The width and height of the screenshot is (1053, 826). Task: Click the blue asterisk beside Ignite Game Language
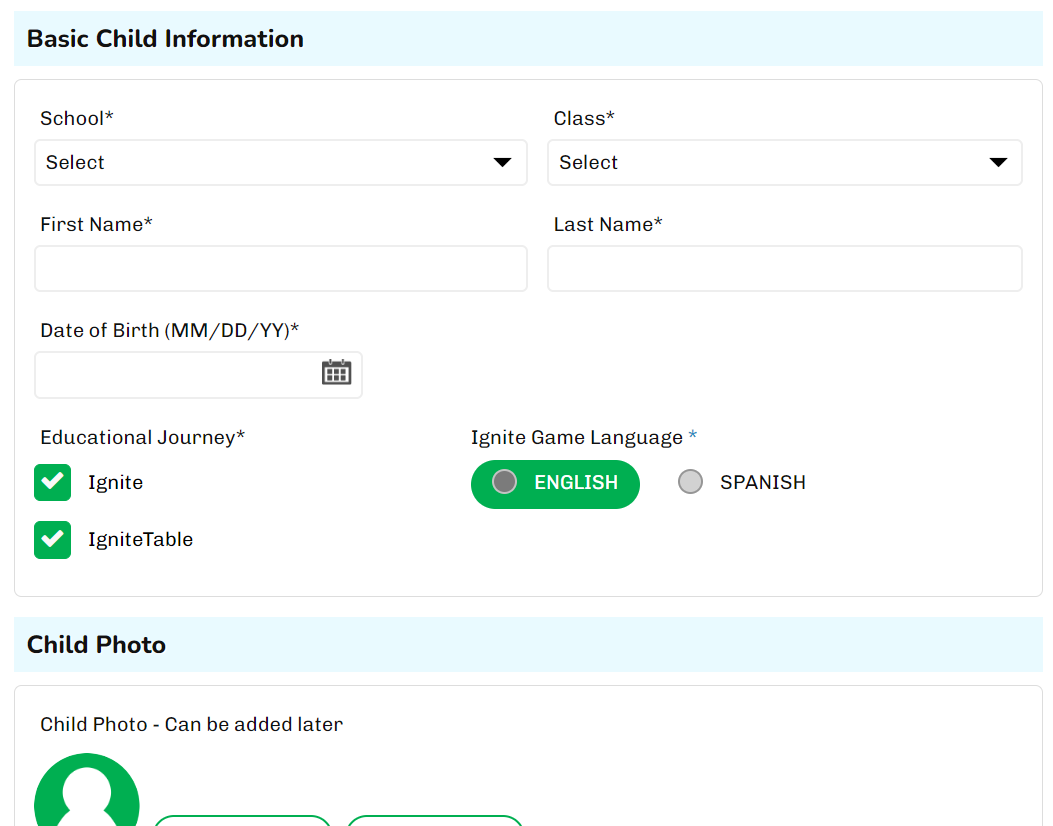pos(693,437)
